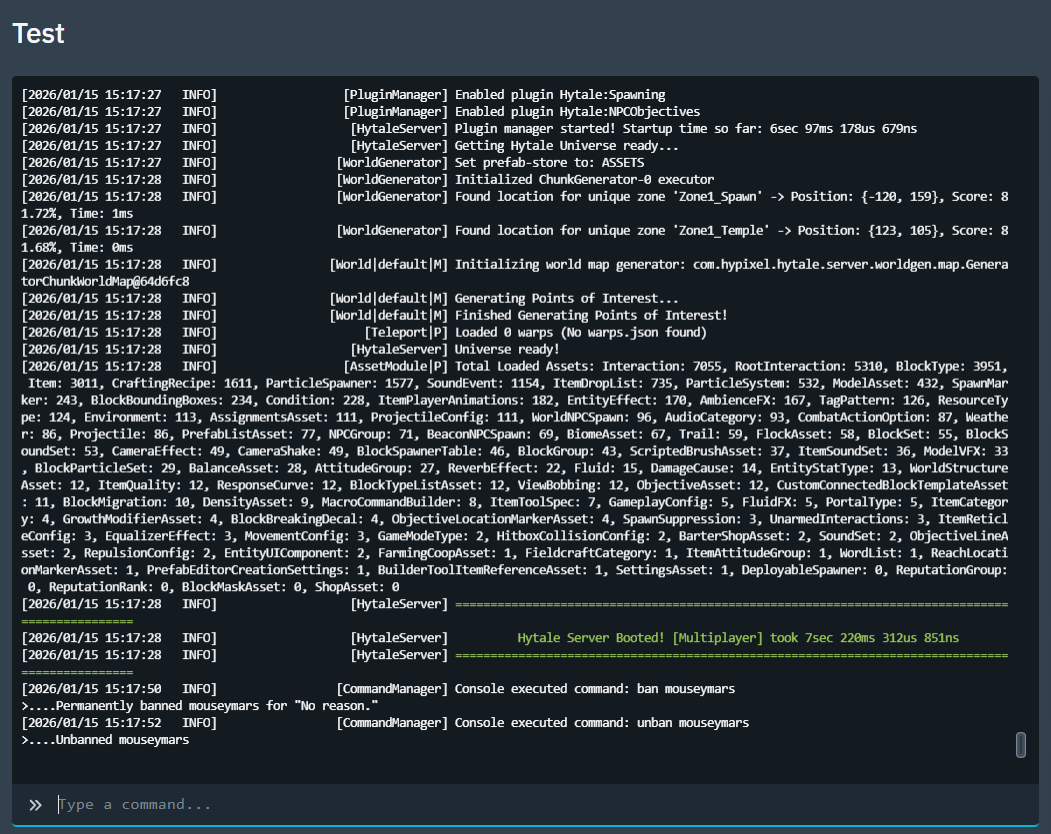
Task: Click "Enabled plugin Hytale:NPCObjectives" log line
Action: 577,111
